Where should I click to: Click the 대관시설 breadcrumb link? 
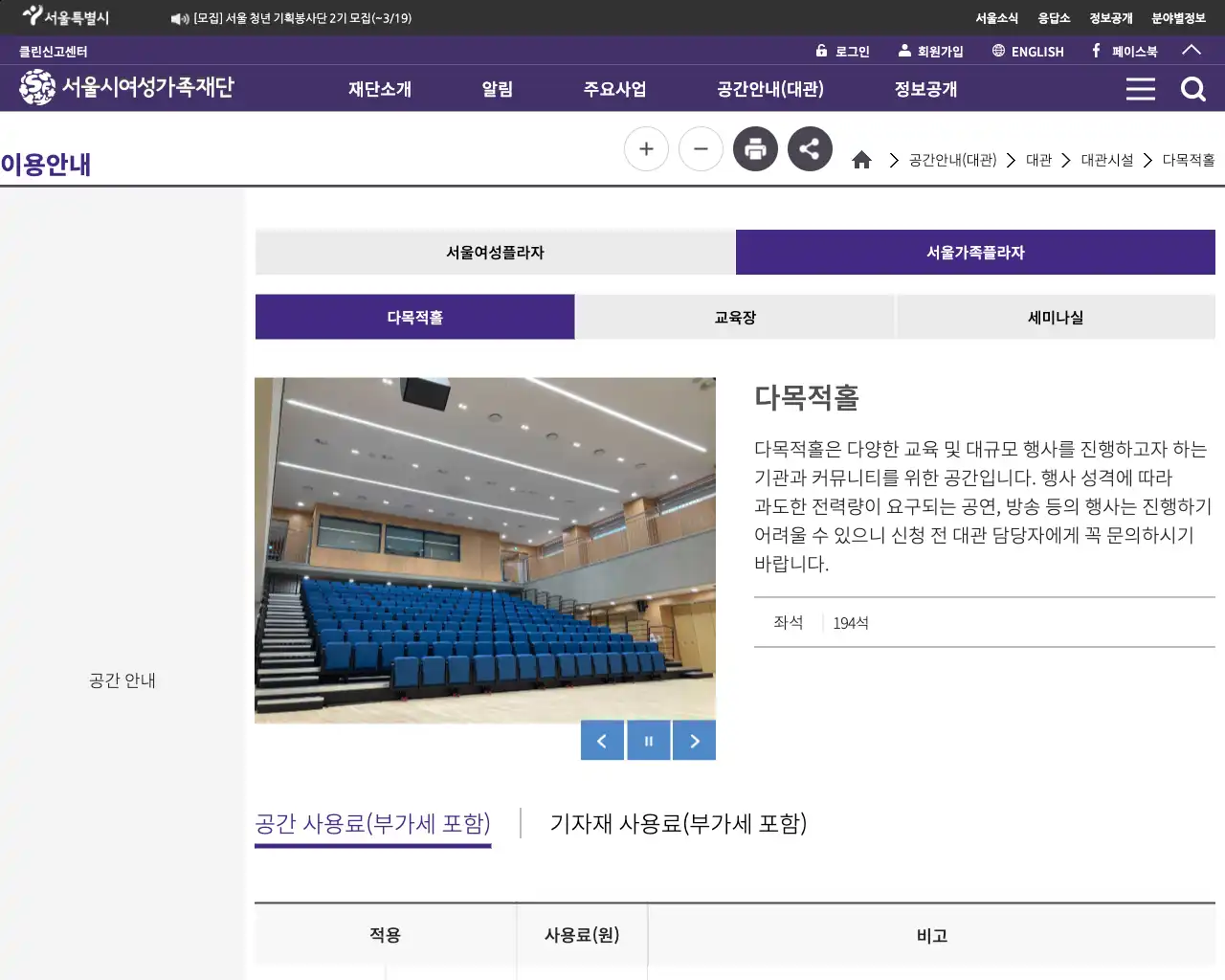pos(1107,160)
